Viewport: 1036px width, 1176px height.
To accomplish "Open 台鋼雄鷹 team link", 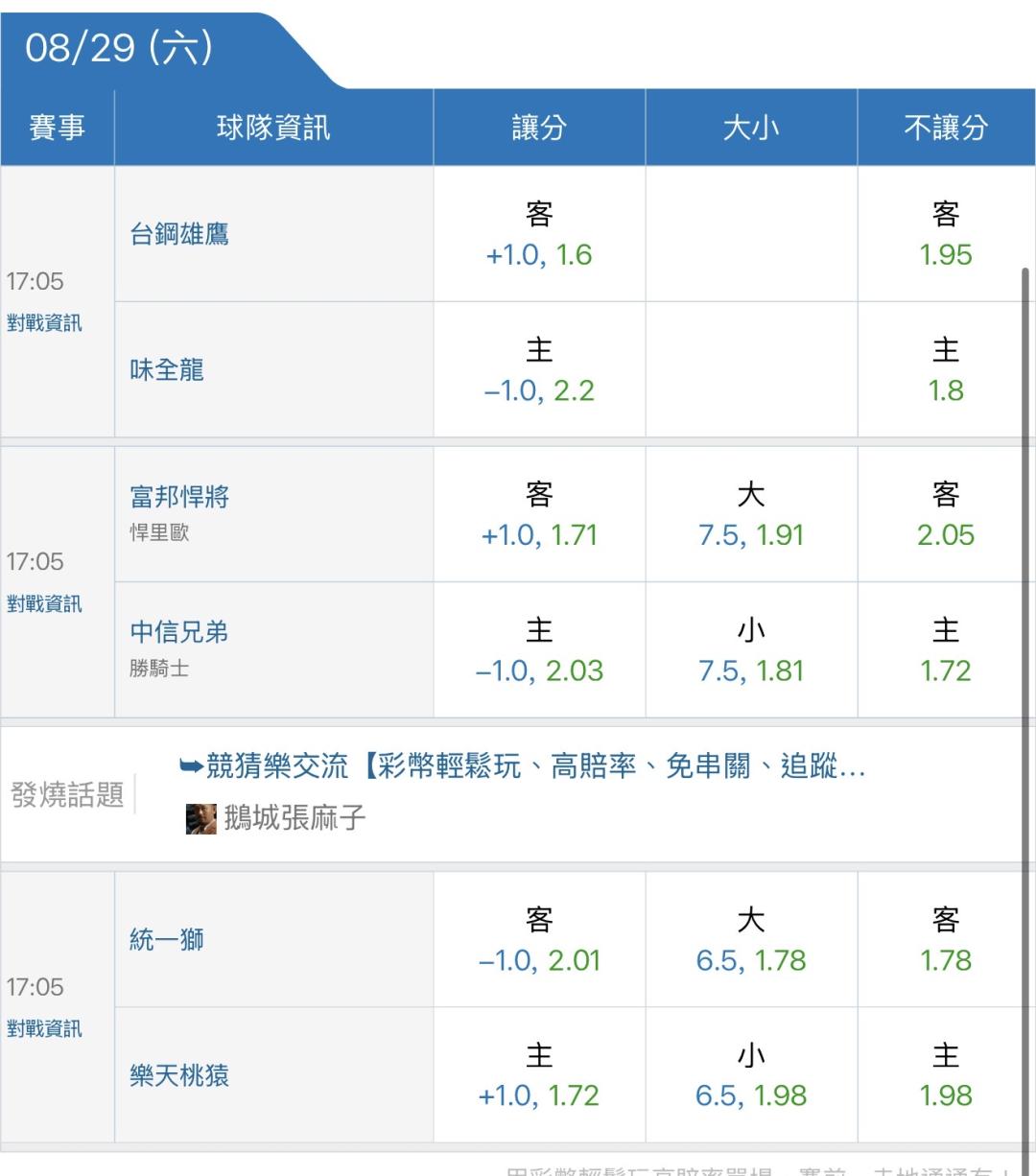I will click(x=179, y=234).
